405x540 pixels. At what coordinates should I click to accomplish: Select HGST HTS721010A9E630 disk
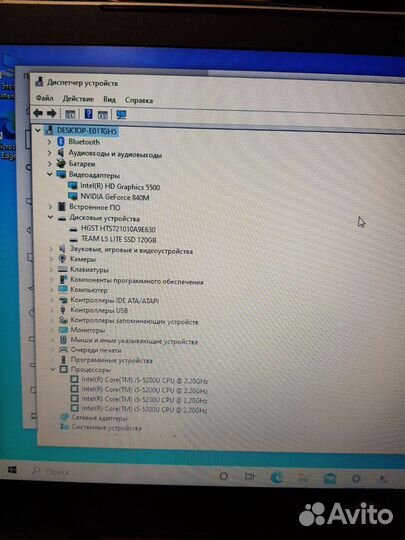click(x=118, y=229)
